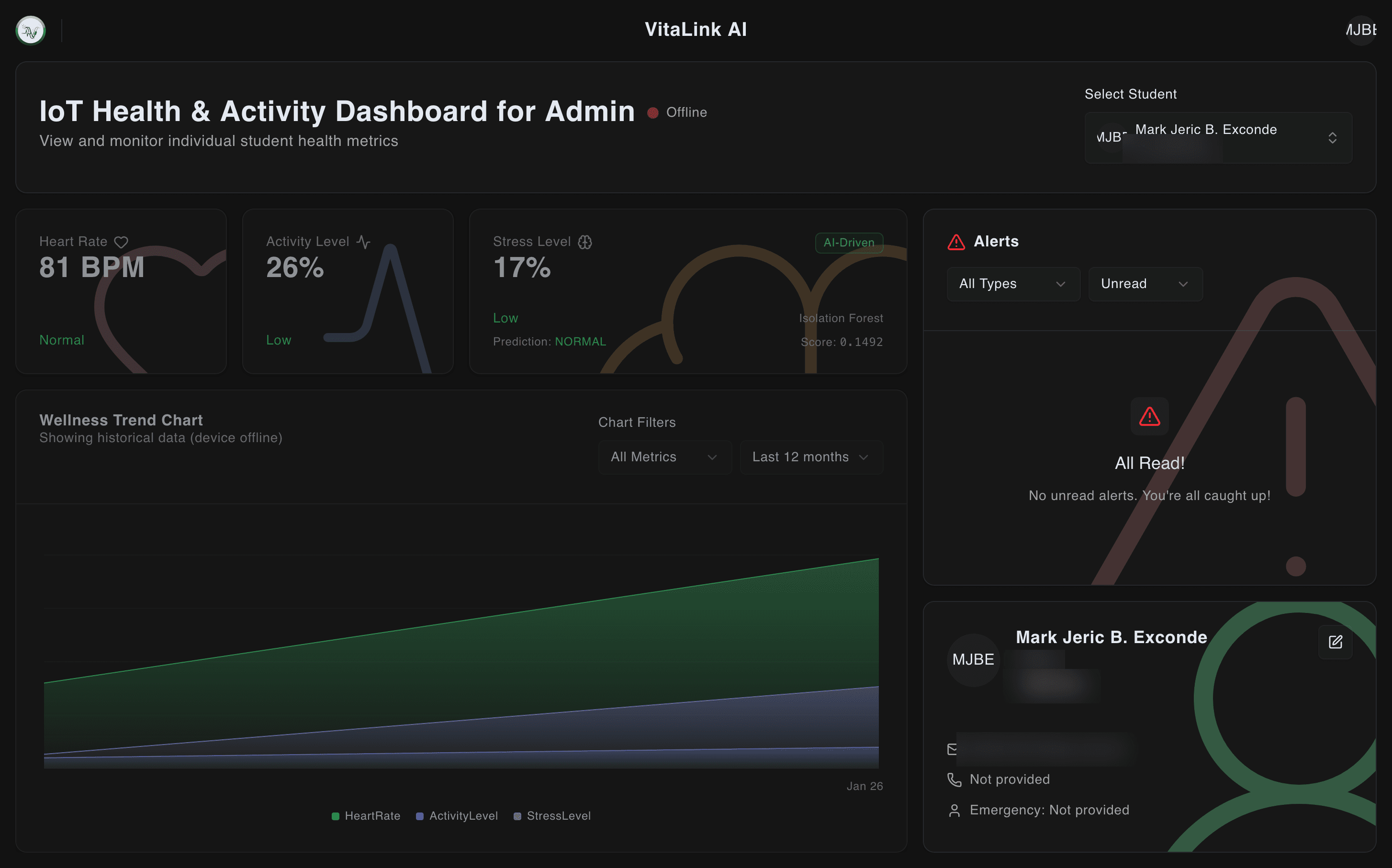Screen dimensions: 1392x868
Task: Click the Jan 26 chart axis label
Action: [865, 787]
